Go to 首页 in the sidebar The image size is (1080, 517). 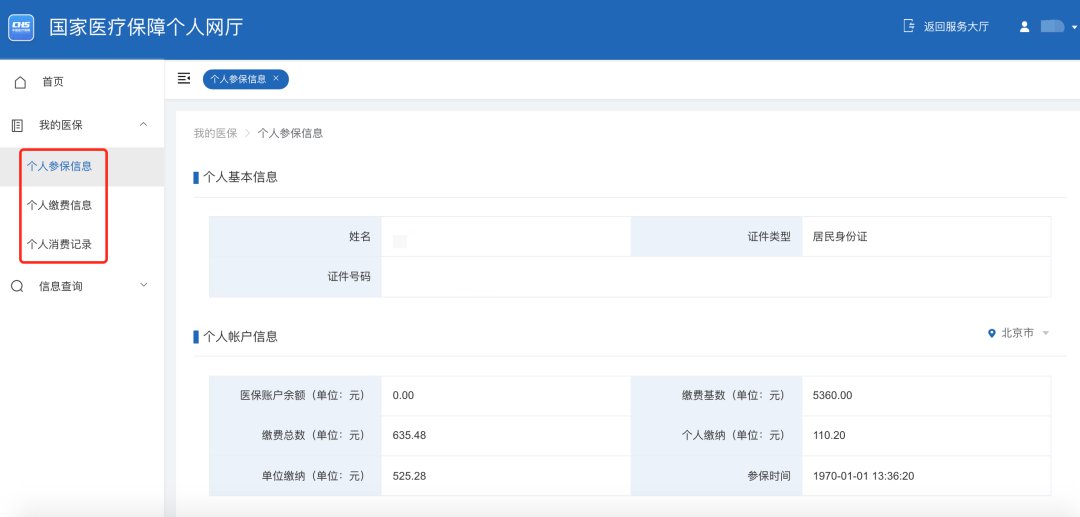pos(52,82)
